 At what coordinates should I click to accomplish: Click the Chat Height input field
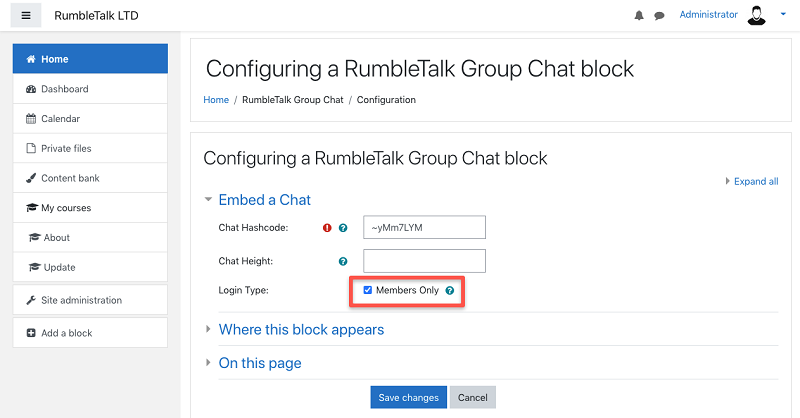pyautogui.click(x=424, y=261)
